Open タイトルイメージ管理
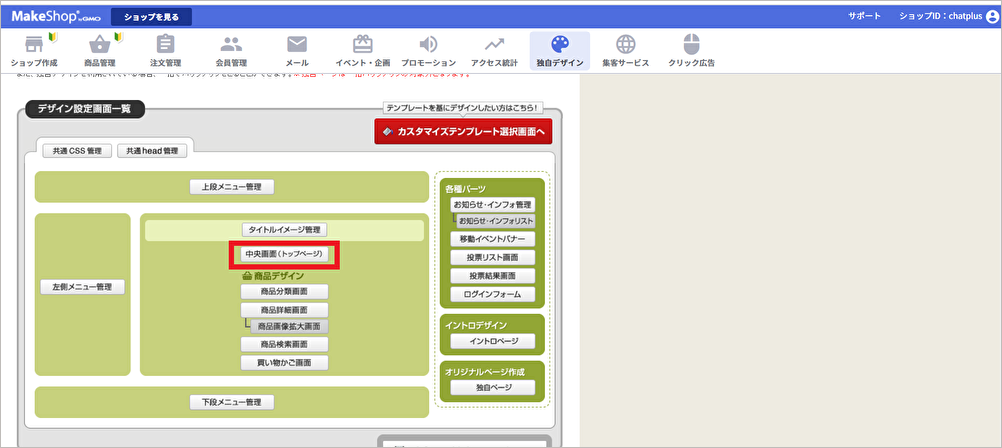Screen dimensions: 1002x448 (x=284, y=229)
